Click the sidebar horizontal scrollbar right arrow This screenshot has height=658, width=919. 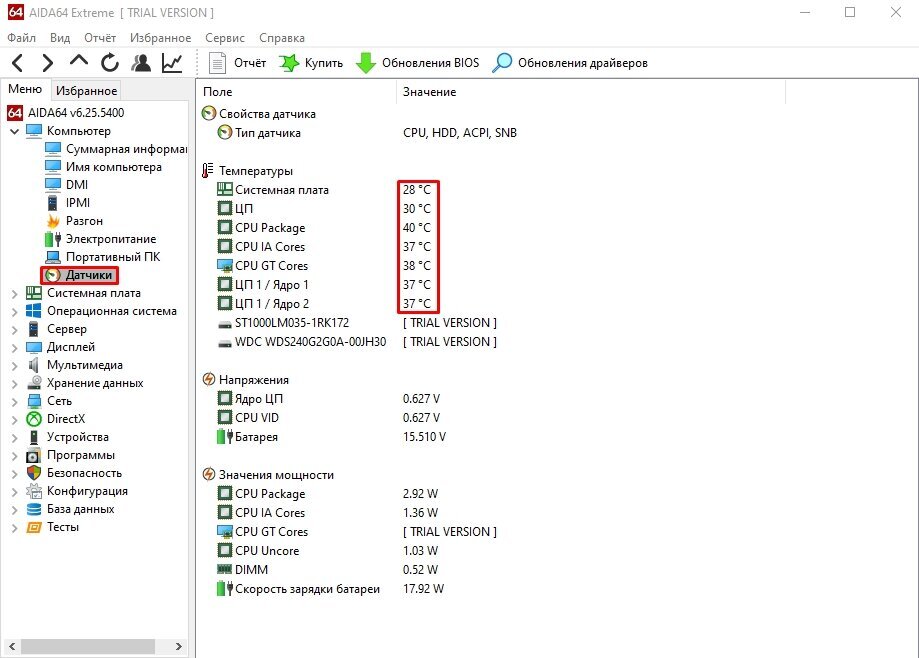[x=179, y=646]
